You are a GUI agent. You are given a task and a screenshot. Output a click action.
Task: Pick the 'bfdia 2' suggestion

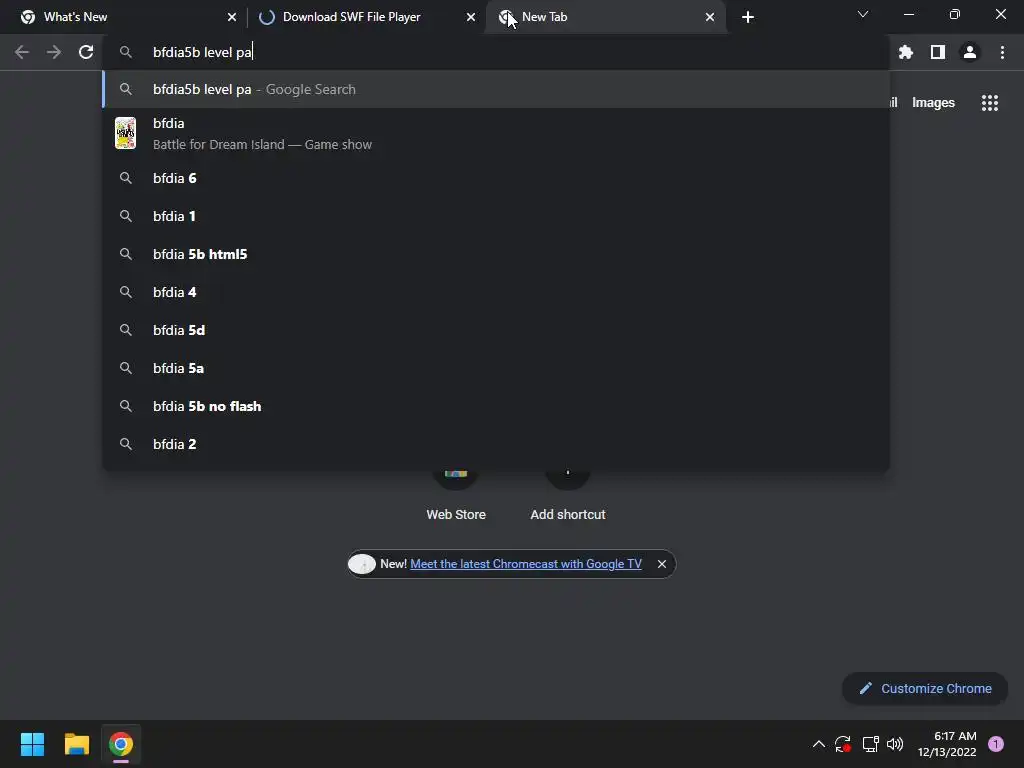496,444
